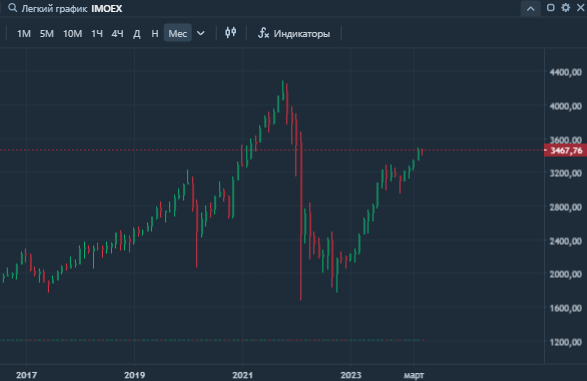Click the 2023 label on time axis
The image size is (587, 381).
[351, 375]
